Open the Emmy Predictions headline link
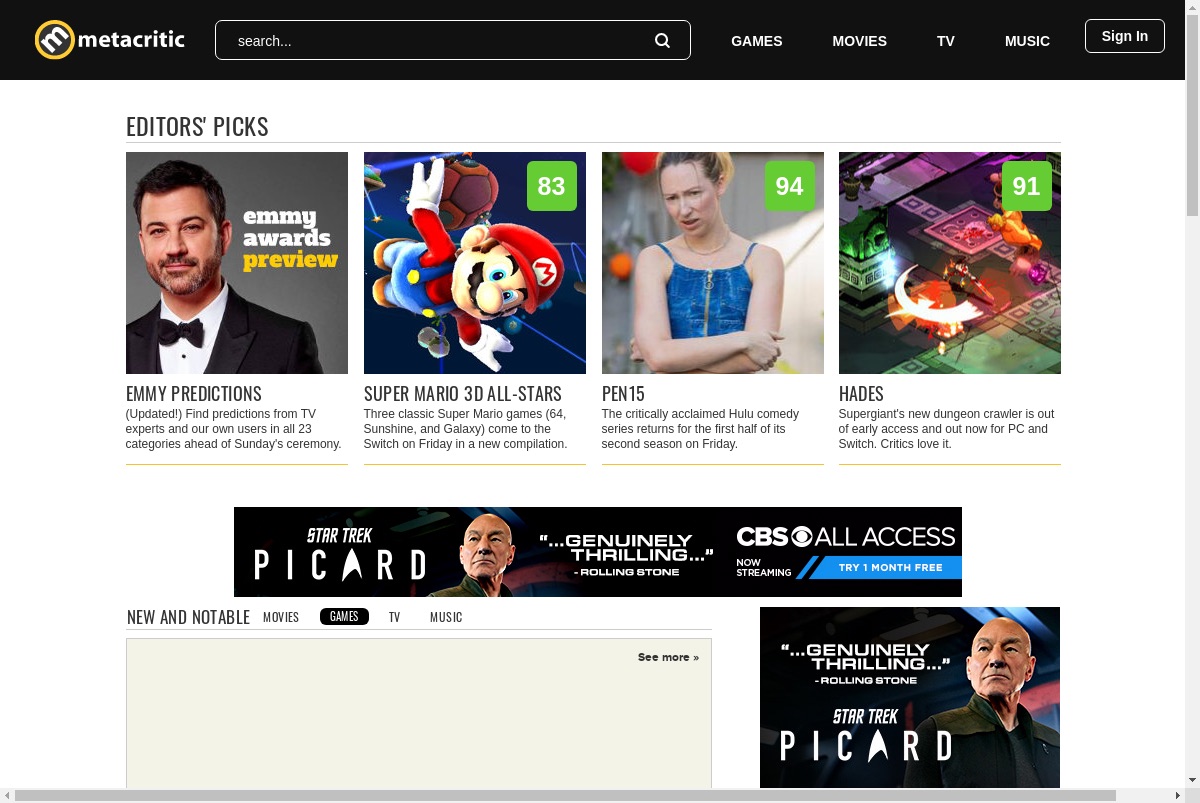Viewport: 1200px width, 803px height. (194, 393)
